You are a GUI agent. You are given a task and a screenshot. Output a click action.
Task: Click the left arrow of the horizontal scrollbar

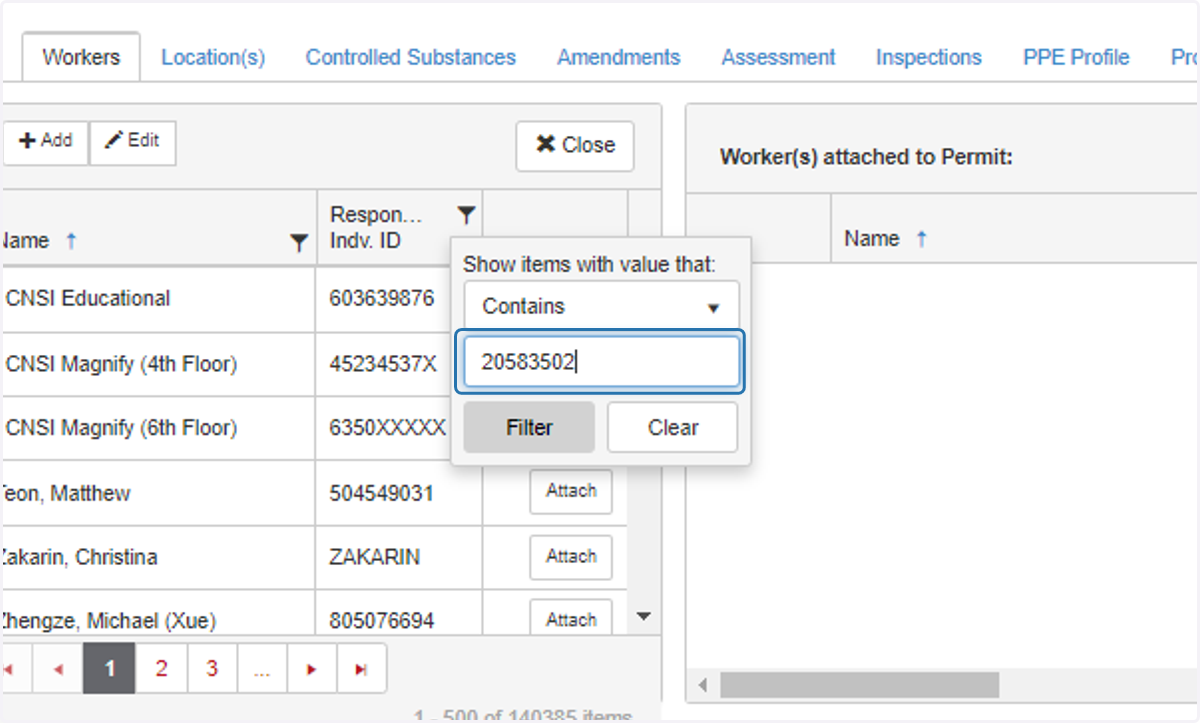point(702,685)
